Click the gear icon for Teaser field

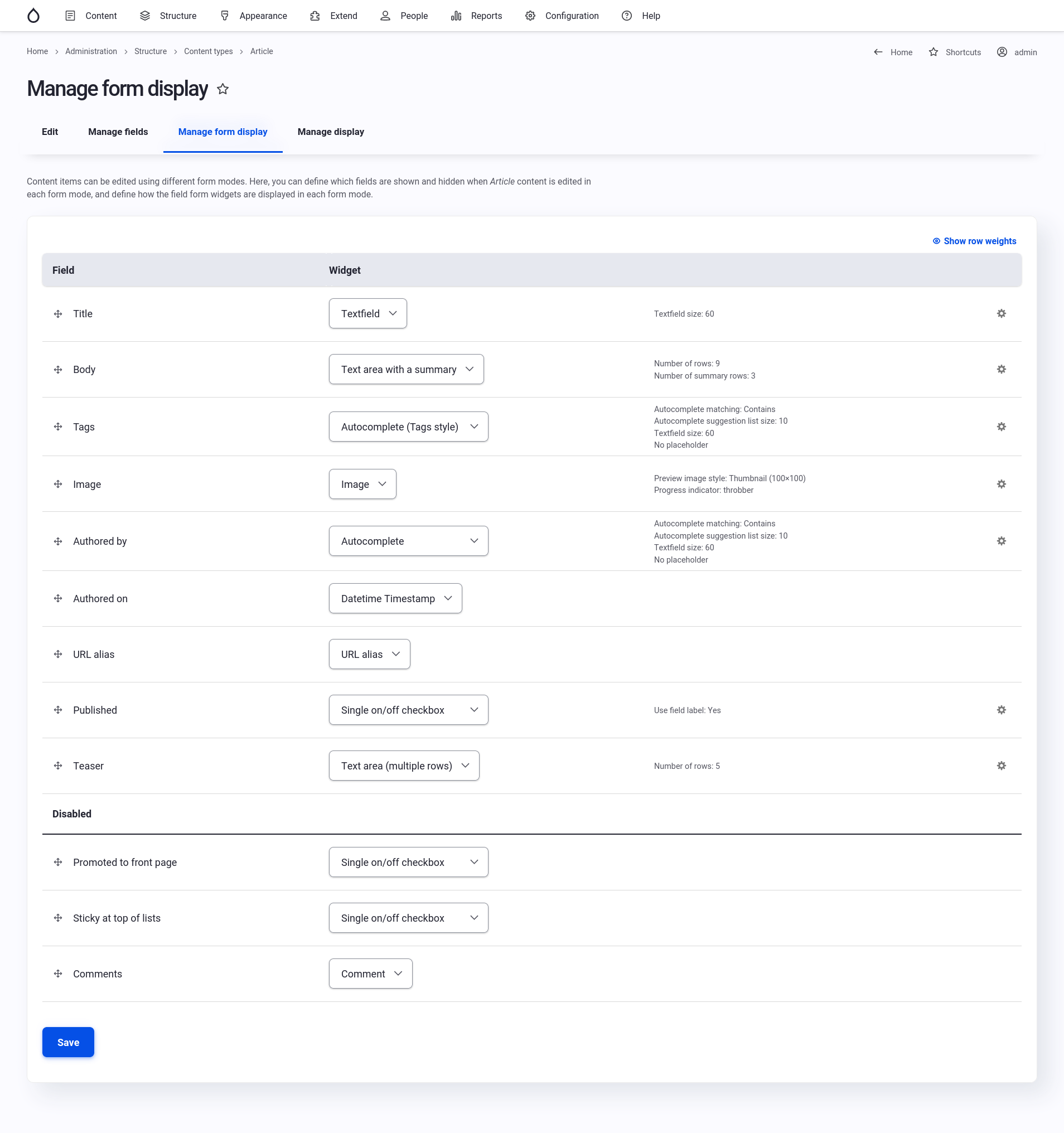click(1001, 766)
